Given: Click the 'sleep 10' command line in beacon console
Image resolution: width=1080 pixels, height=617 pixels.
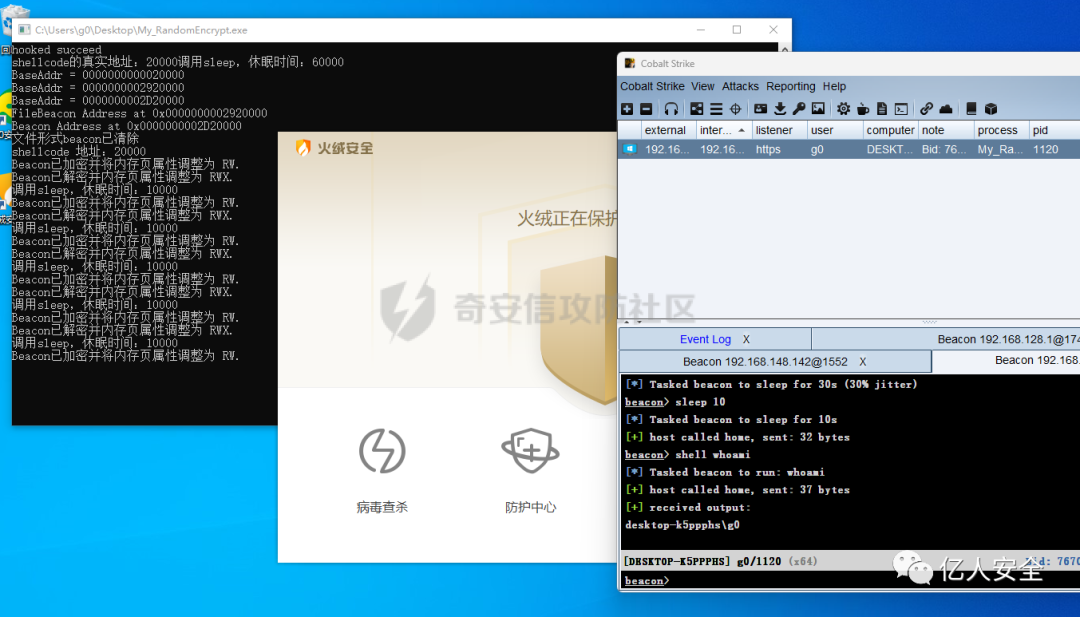Looking at the screenshot, I should click(675, 401).
